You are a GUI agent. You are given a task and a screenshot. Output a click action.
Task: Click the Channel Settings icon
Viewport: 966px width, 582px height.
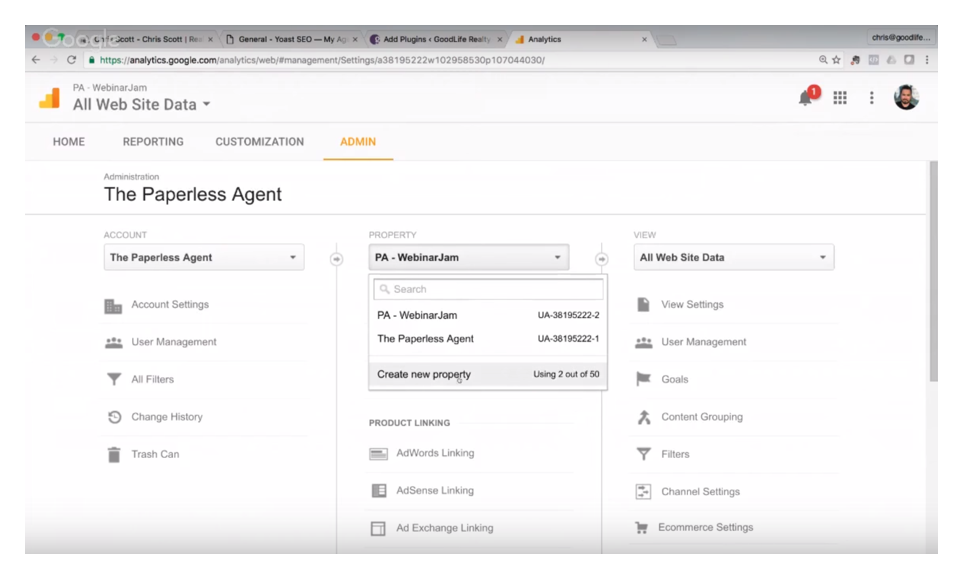click(x=643, y=491)
